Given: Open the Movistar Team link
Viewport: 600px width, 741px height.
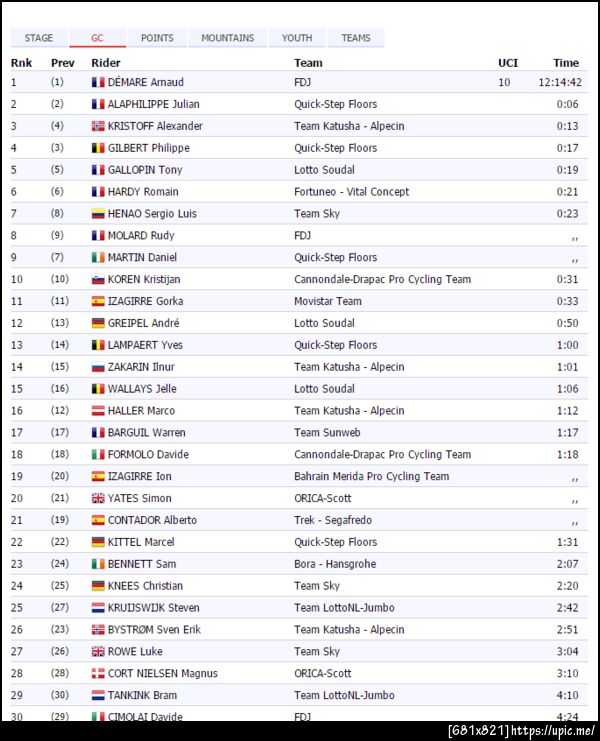Looking at the screenshot, I should coord(328,301).
